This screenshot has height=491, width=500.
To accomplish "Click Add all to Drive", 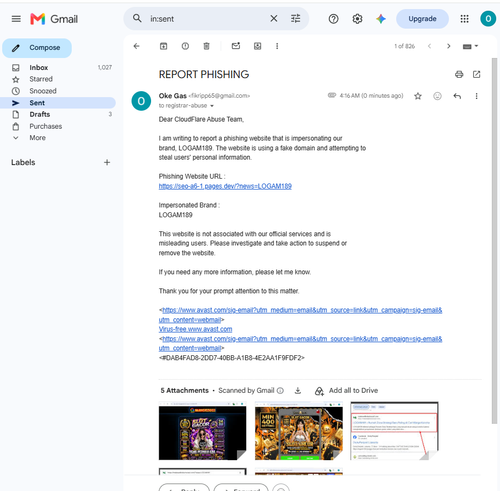I will tap(346, 391).
